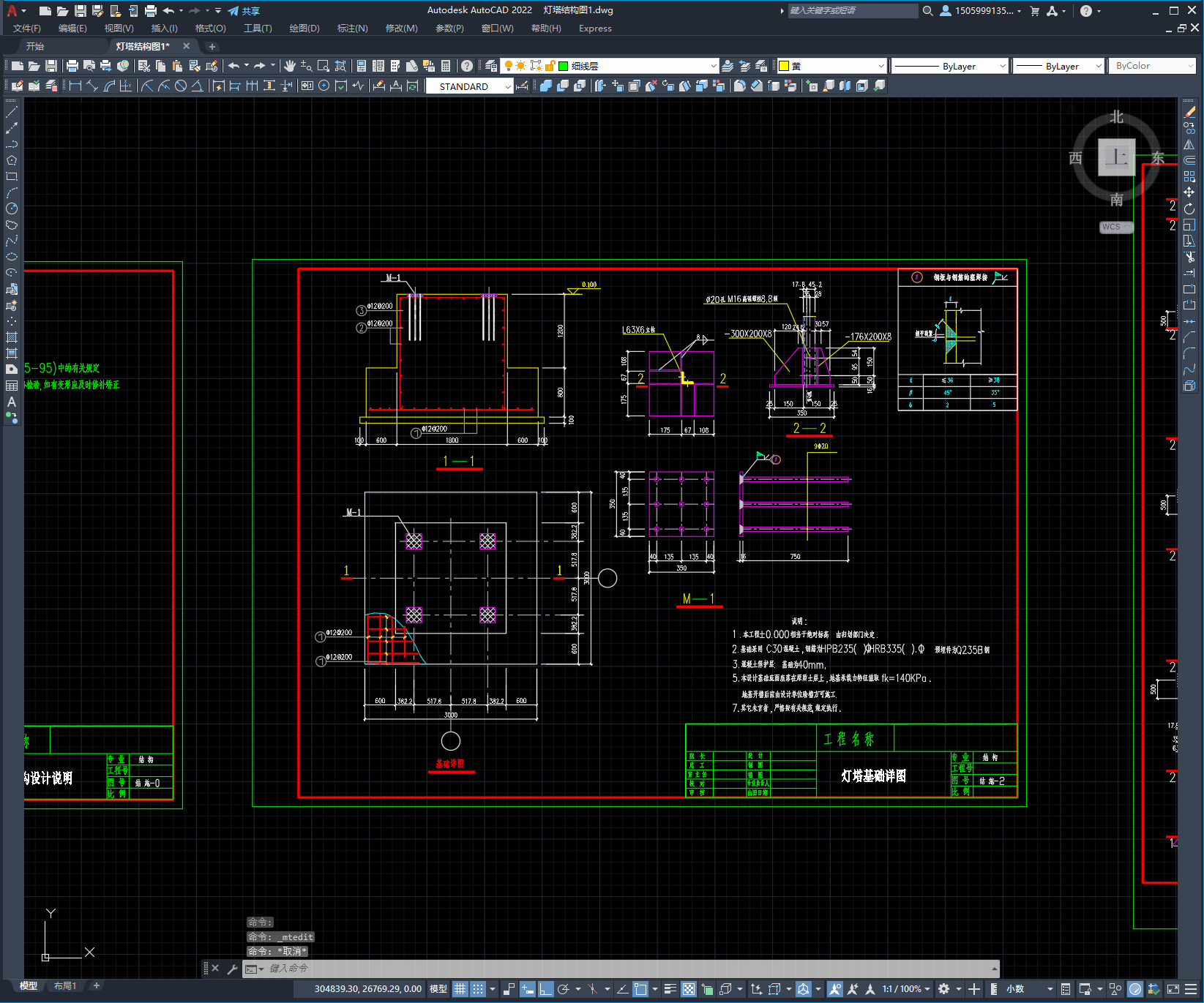This screenshot has width=1204, height=1003.
Task: Click the ViewCube 上 top face
Action: coord(1116,157)
